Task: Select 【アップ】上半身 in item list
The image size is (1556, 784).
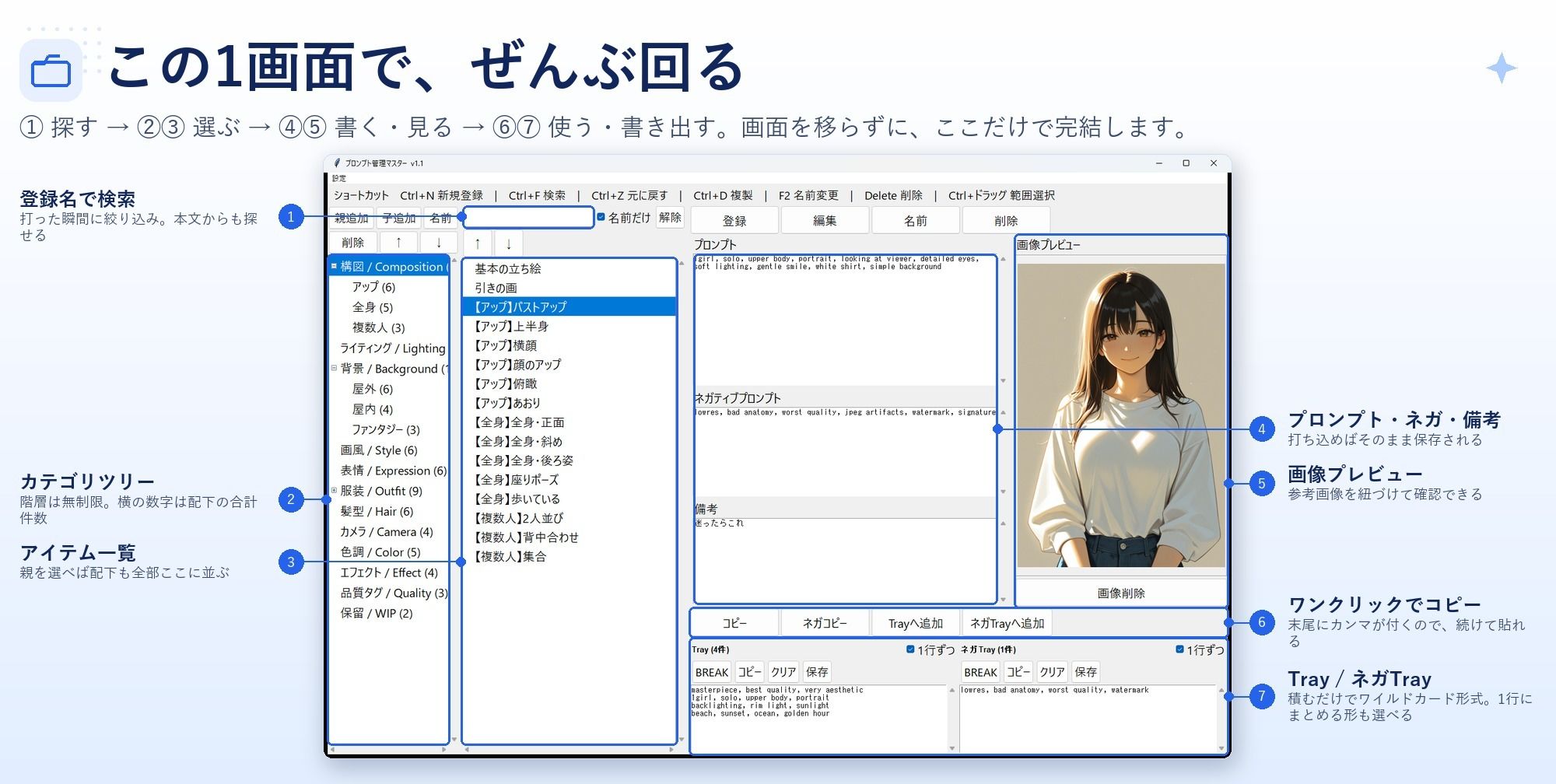Action: tap(569, 326)
